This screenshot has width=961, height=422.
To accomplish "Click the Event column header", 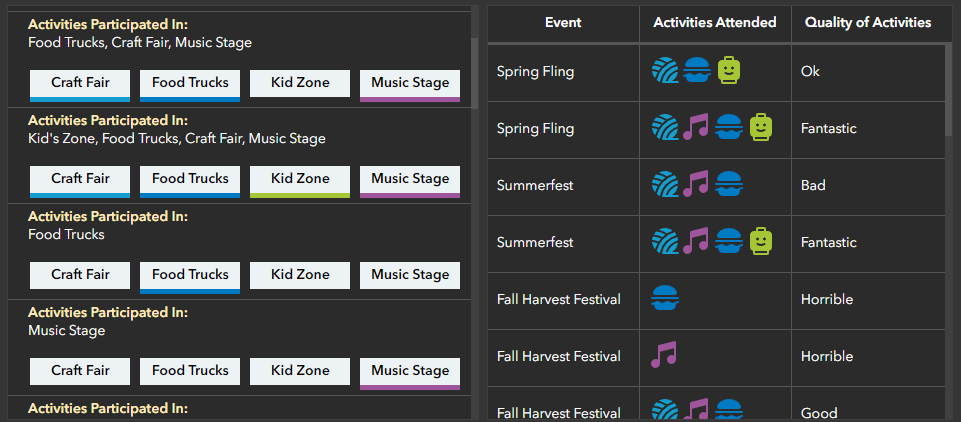I will (563, 23).
